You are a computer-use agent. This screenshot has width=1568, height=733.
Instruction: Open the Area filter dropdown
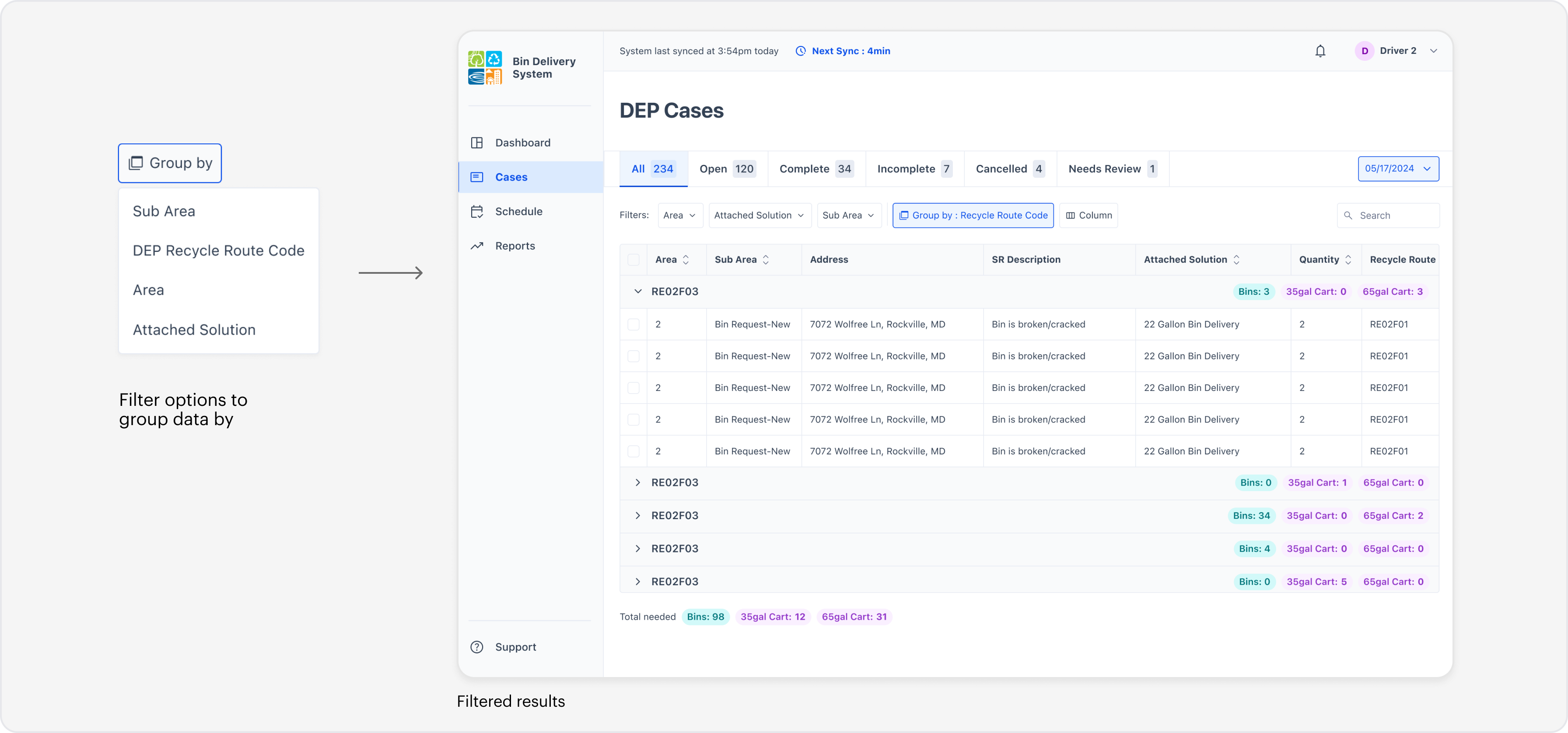(680, 215)
